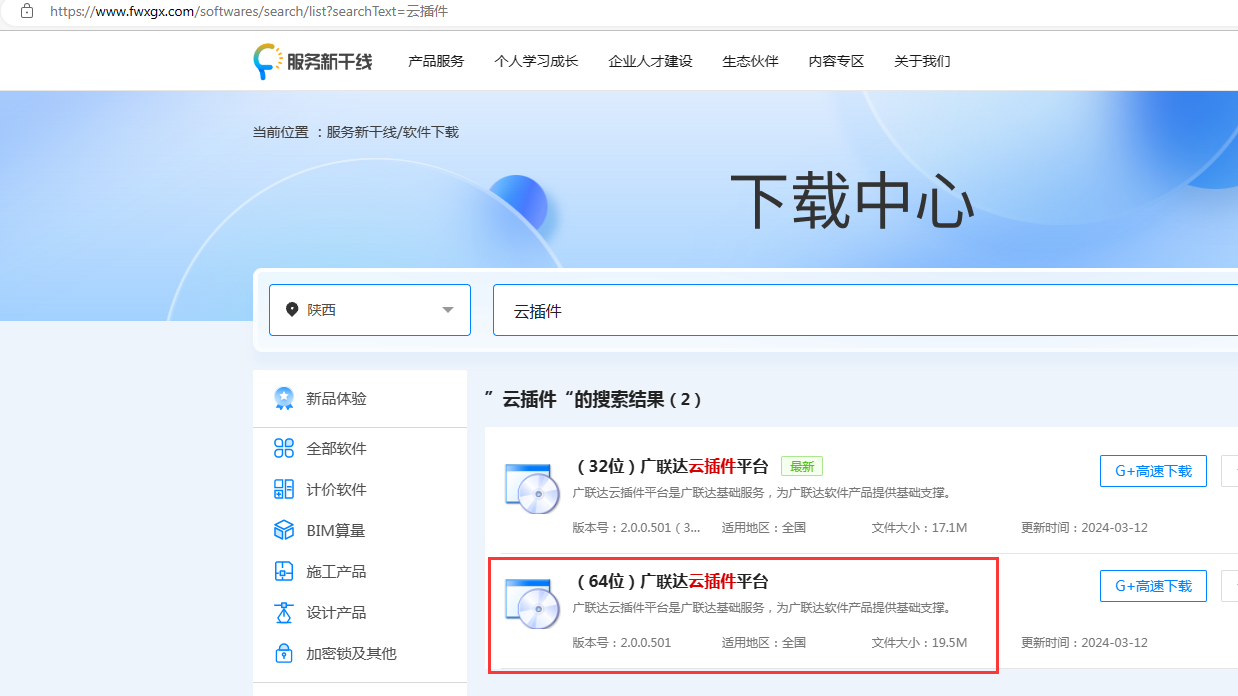Click the 加密锁及其他 lock icon
Image resolution: width=1238 pixels, height=696 pixels.
pos(284,653)
